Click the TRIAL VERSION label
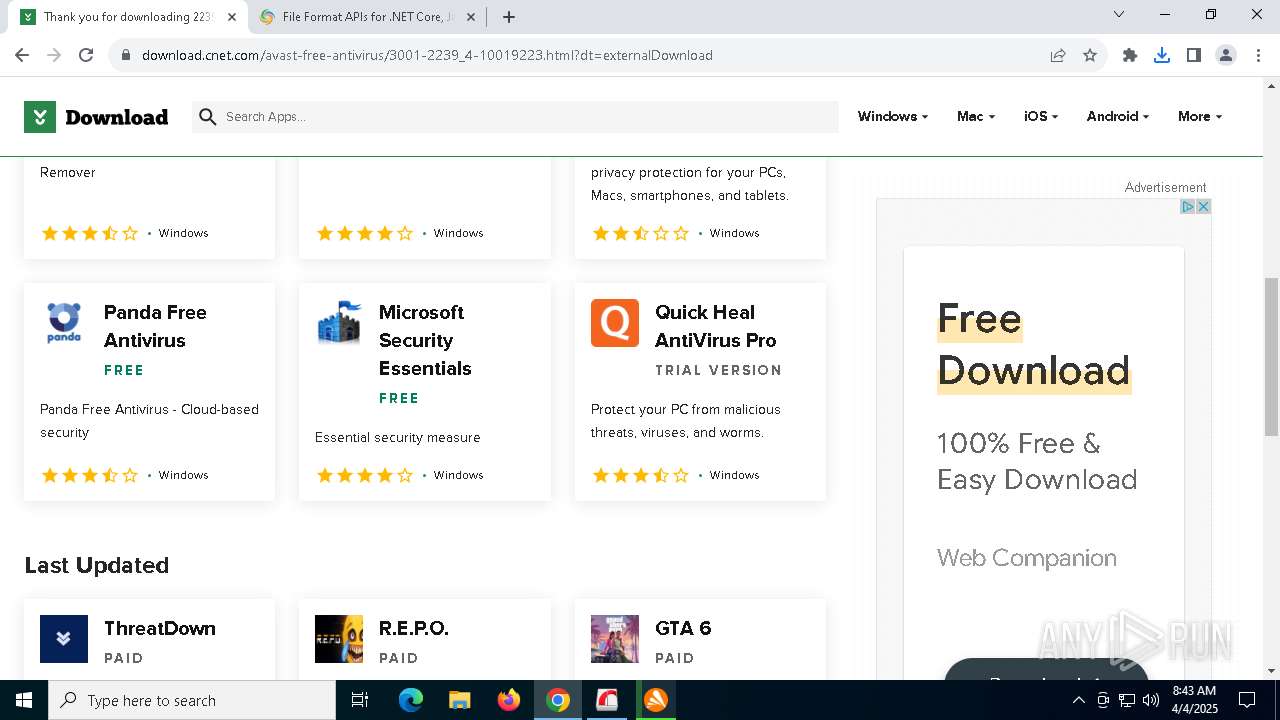The image size is (1280, 720). pyautogui.click(x=718, y=370)
